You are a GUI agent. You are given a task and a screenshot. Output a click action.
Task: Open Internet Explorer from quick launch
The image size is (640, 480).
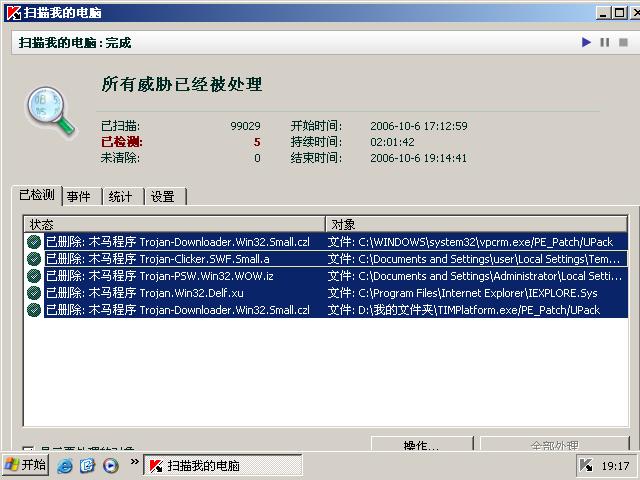tap(64, 465)
